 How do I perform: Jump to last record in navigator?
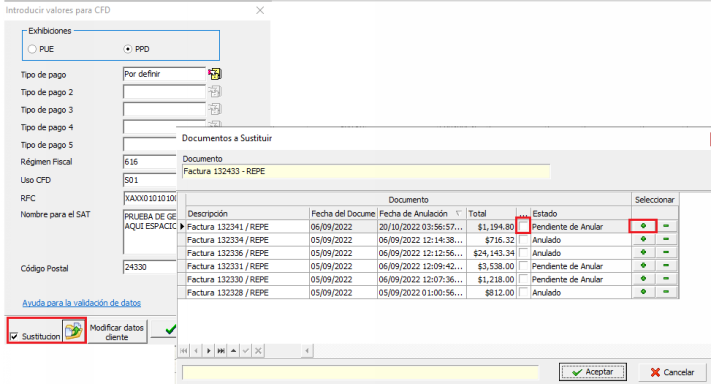click(x=221, y=350)
